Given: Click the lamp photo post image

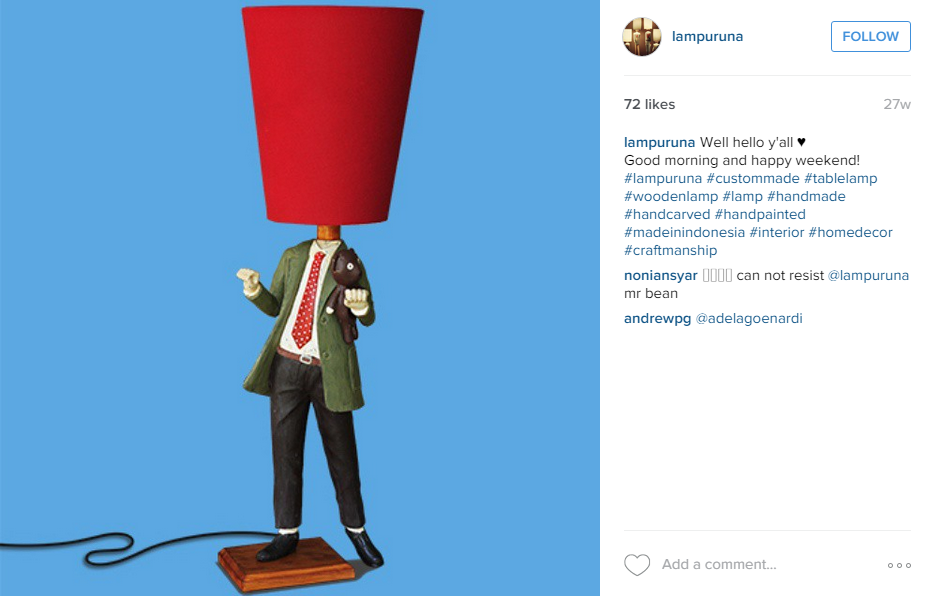Looking at the screenshot, I should point(300,298).
